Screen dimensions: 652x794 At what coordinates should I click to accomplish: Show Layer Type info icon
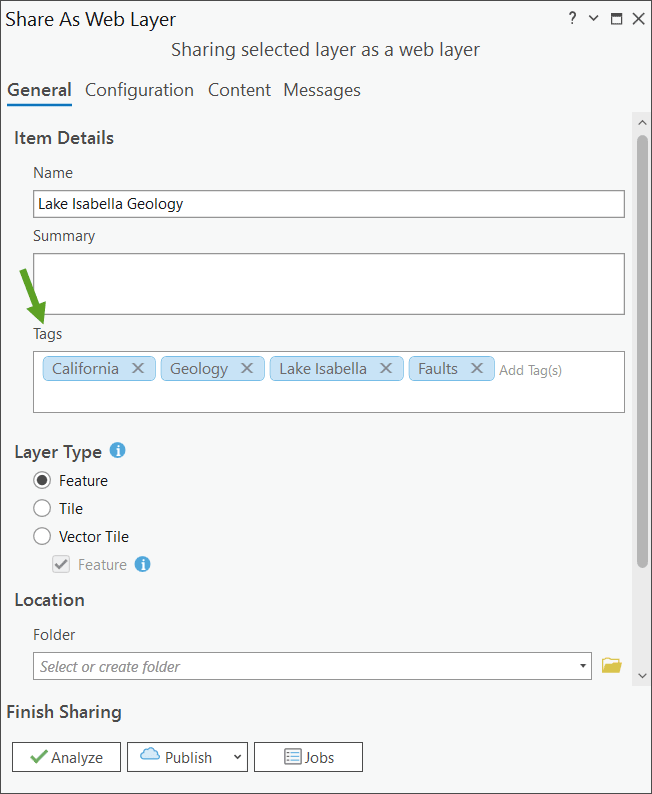117,450
